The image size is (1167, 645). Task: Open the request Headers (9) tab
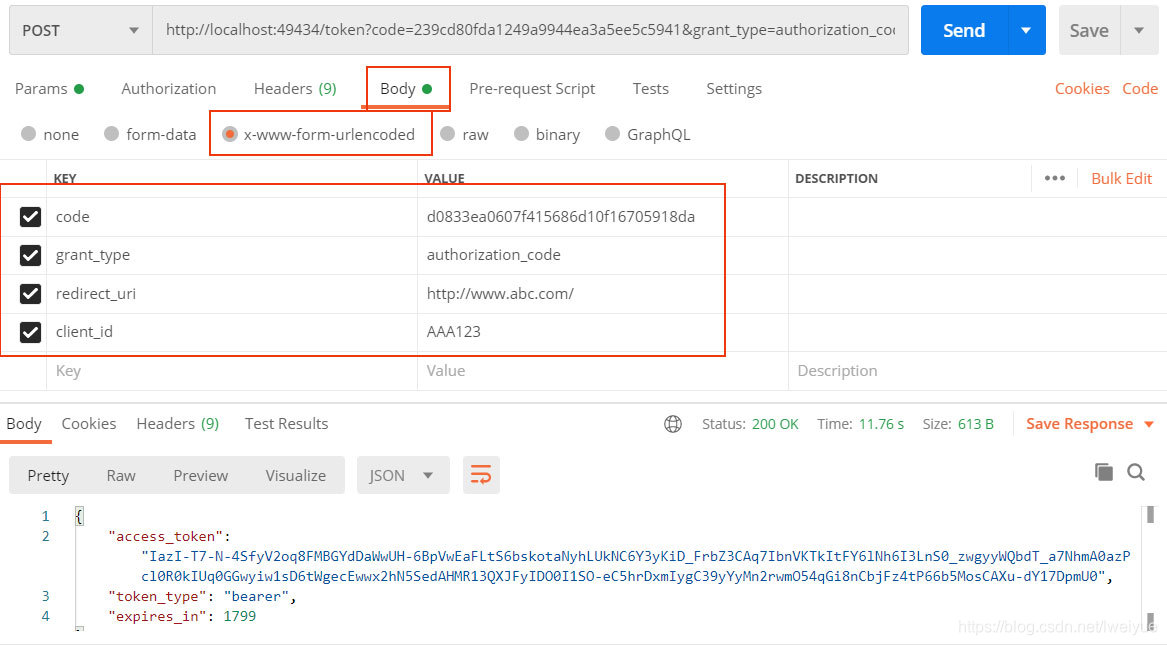(x=295, y=89)
